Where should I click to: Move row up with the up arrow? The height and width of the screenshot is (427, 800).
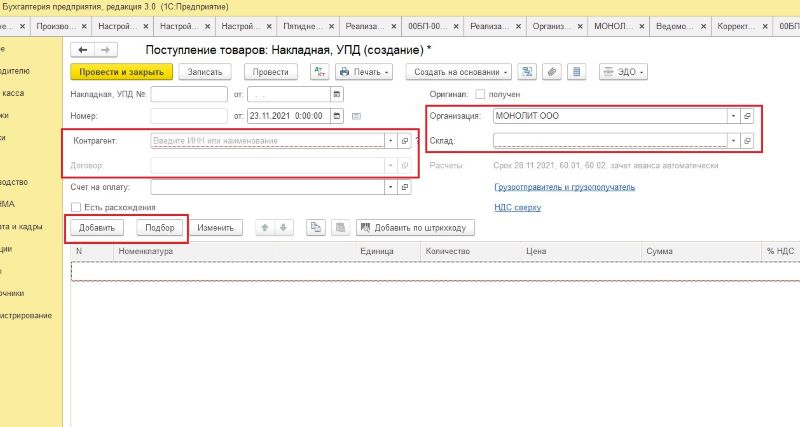pyautogui.click(x=265, y=228)
